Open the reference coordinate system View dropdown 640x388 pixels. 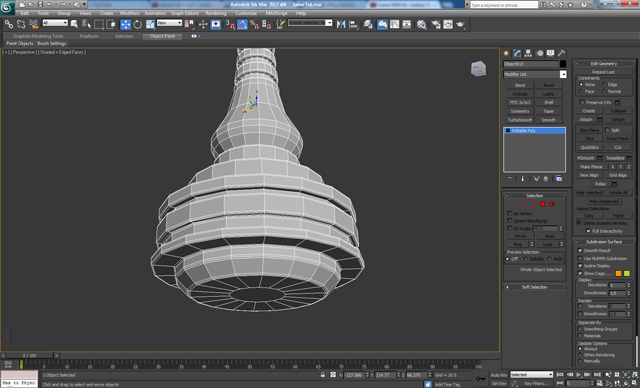(x=169, y=23)
